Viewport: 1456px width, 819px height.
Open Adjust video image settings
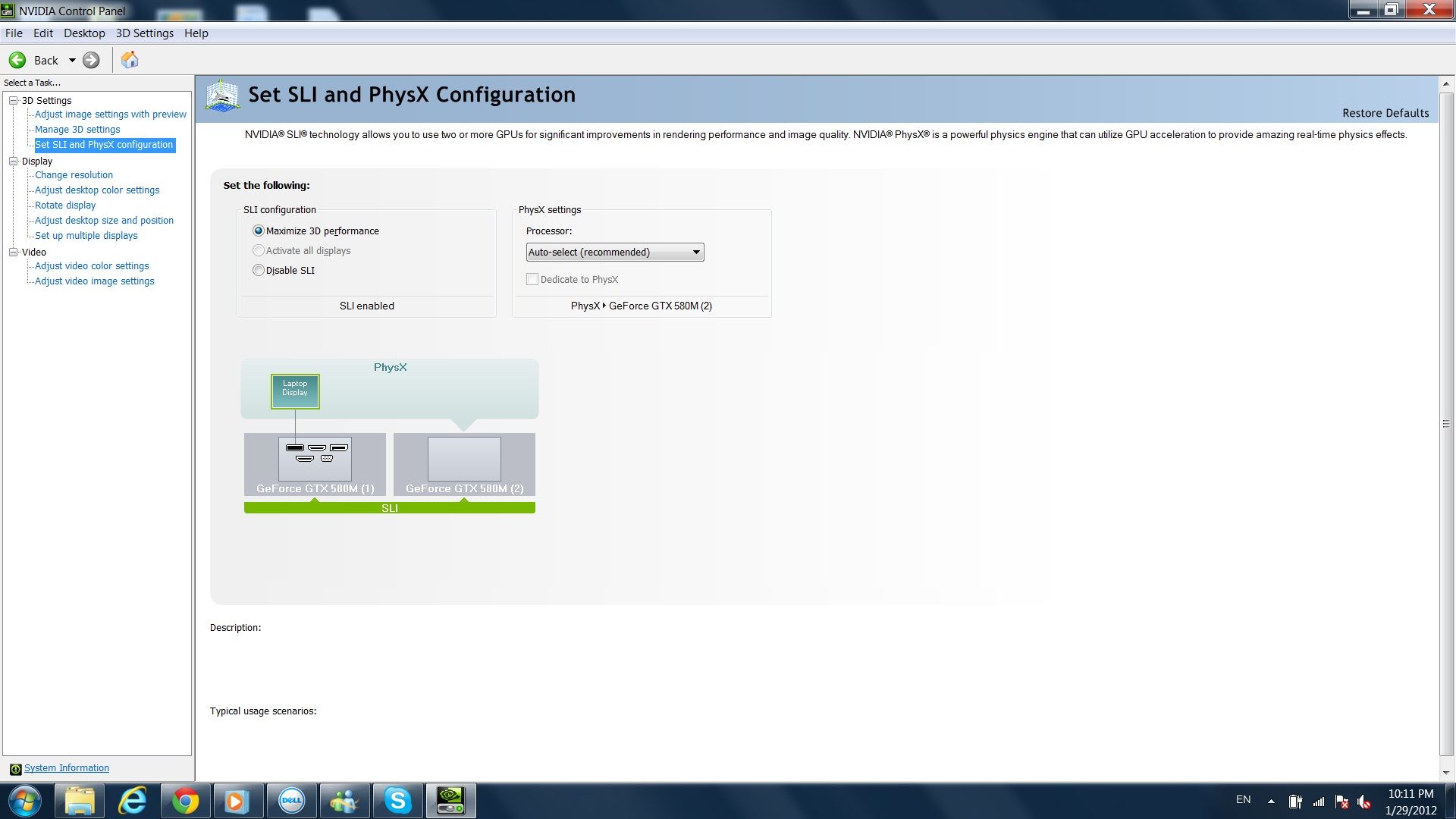coord(94,281)
